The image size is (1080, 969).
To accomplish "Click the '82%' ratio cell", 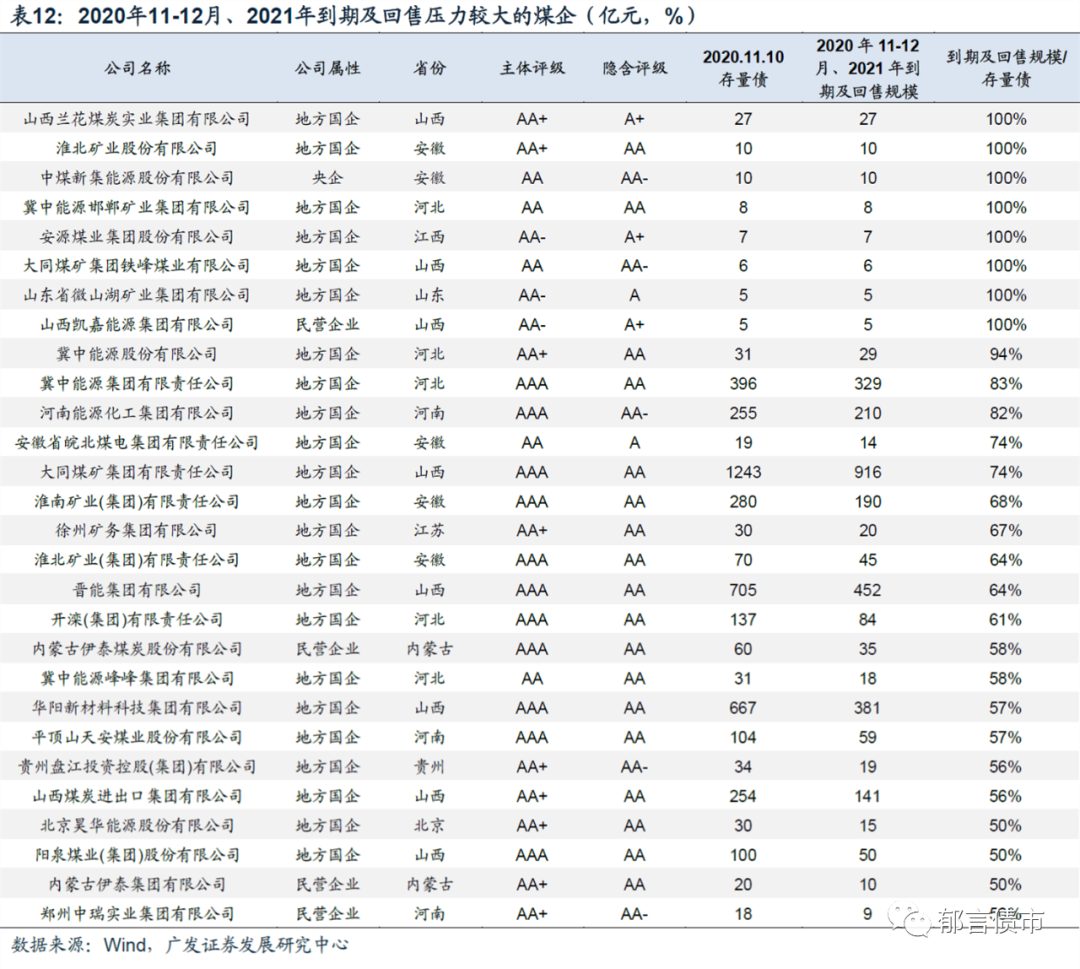I will 1006,413.
